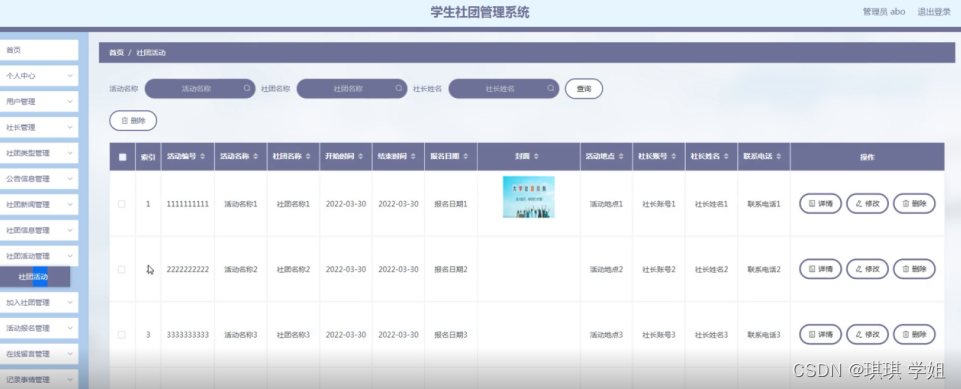Open 详情 for row 活动名称3
The image size is (961, 389).
[x=820, y=334]
